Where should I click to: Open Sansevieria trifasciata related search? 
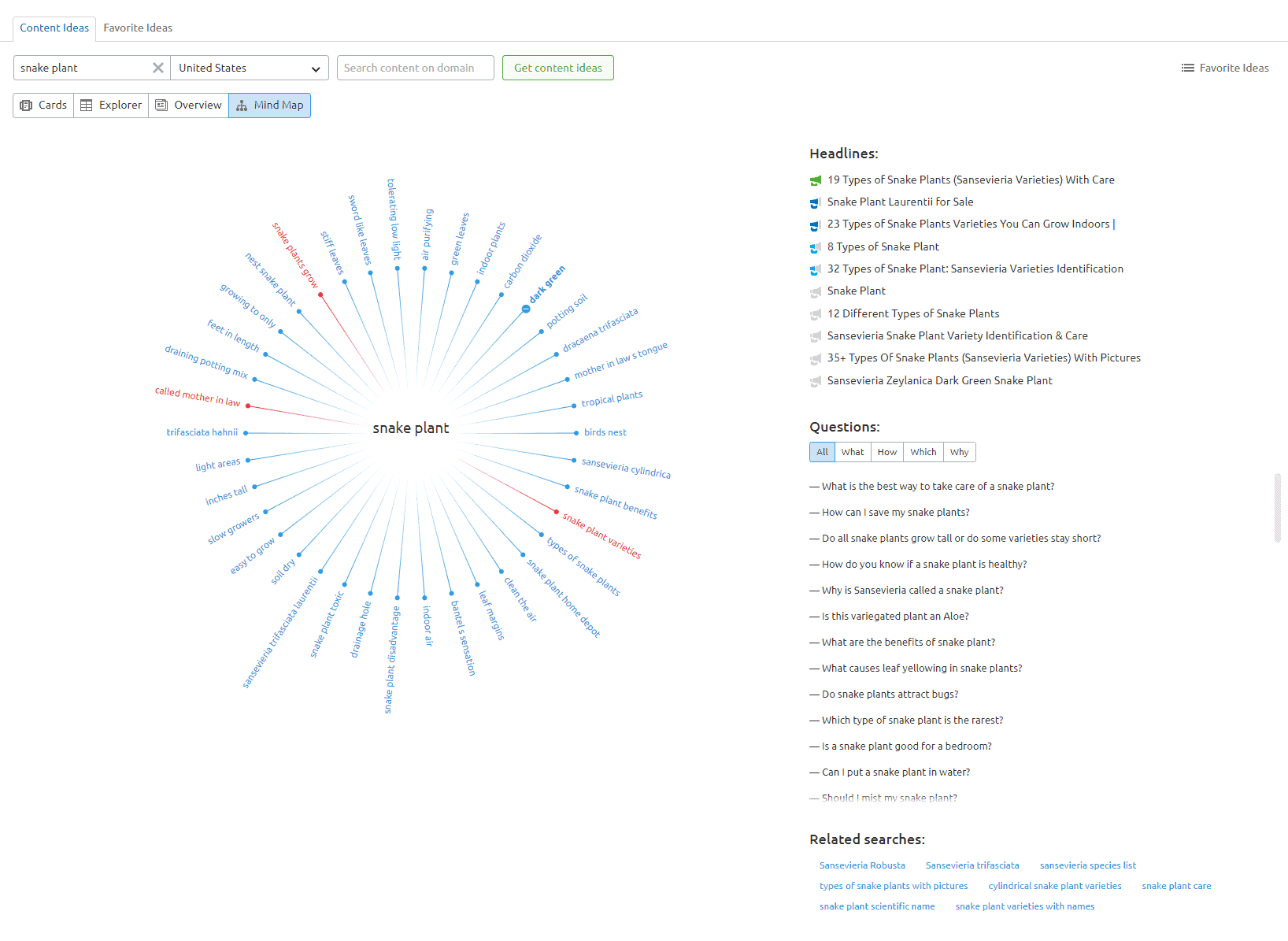972,865
